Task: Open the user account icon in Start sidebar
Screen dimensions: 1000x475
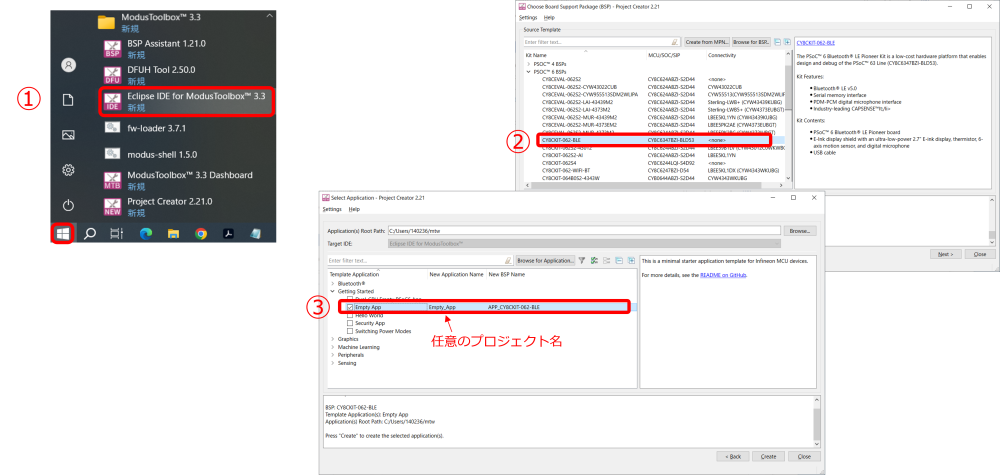Action: [69, 64]
